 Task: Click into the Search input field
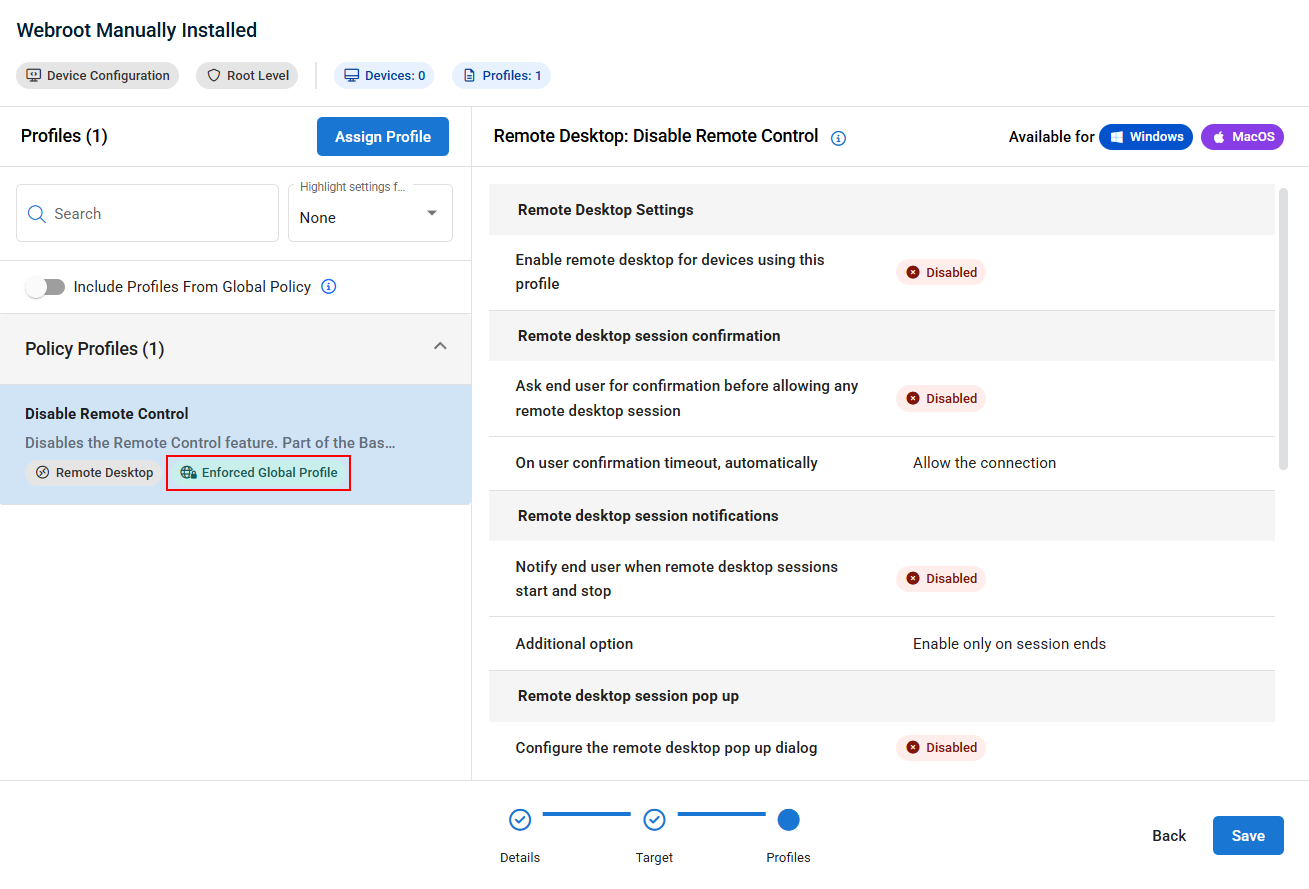coord(147,213)
